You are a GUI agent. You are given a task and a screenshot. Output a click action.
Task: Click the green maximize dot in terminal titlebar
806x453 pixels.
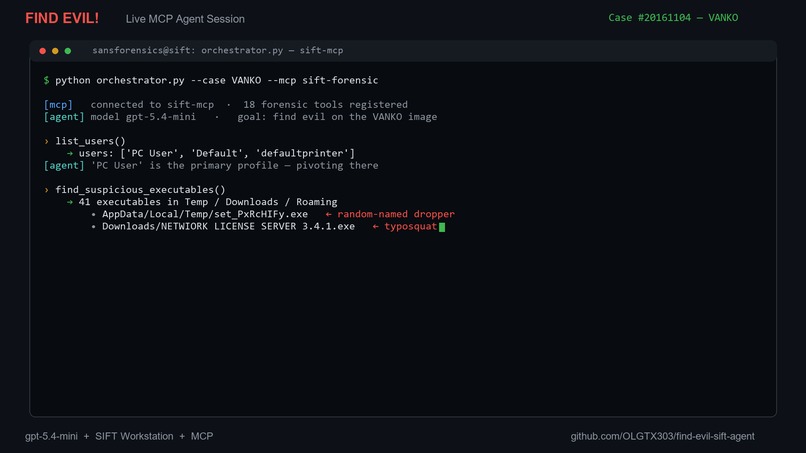coord(68,50)
